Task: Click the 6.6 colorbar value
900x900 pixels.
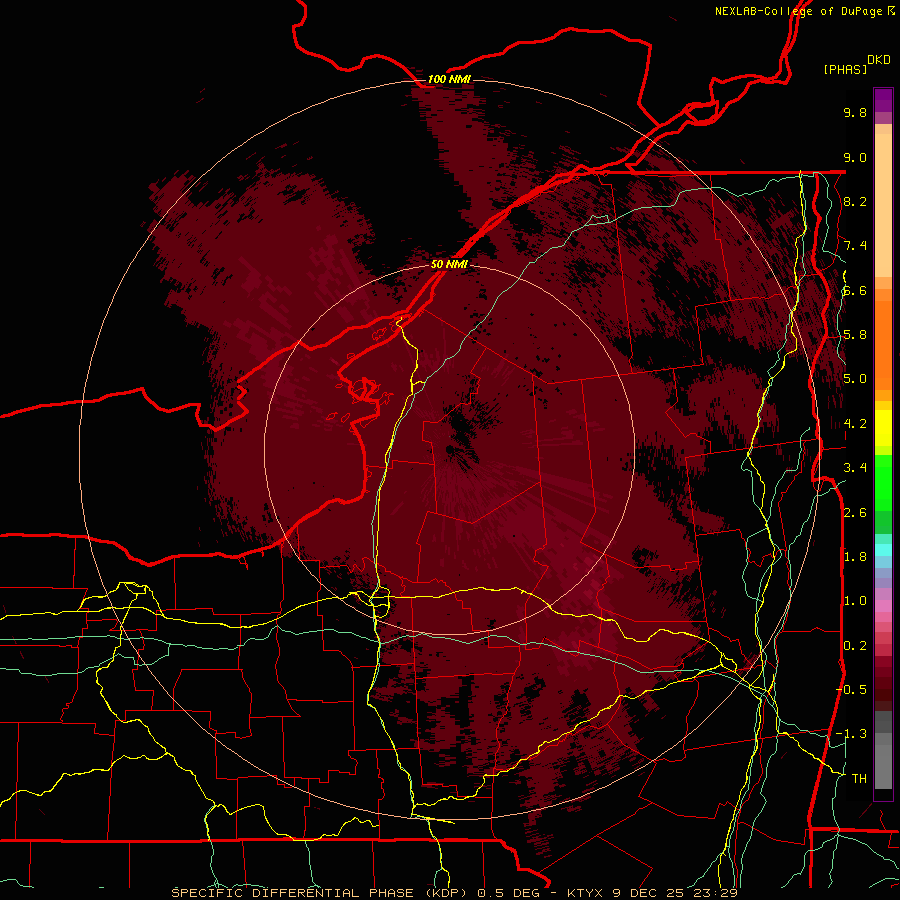Action: point(855,290)
